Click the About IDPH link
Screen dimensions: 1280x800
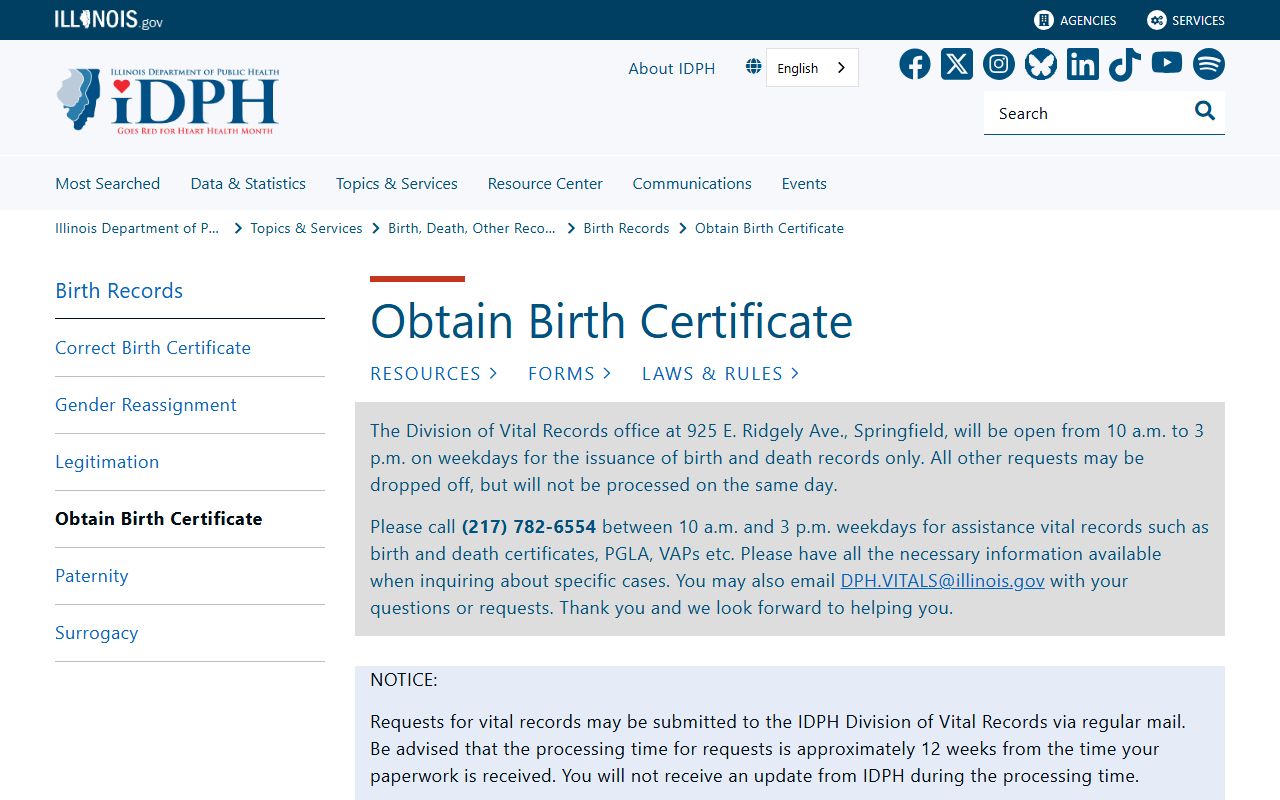click(x=672, y=68)
